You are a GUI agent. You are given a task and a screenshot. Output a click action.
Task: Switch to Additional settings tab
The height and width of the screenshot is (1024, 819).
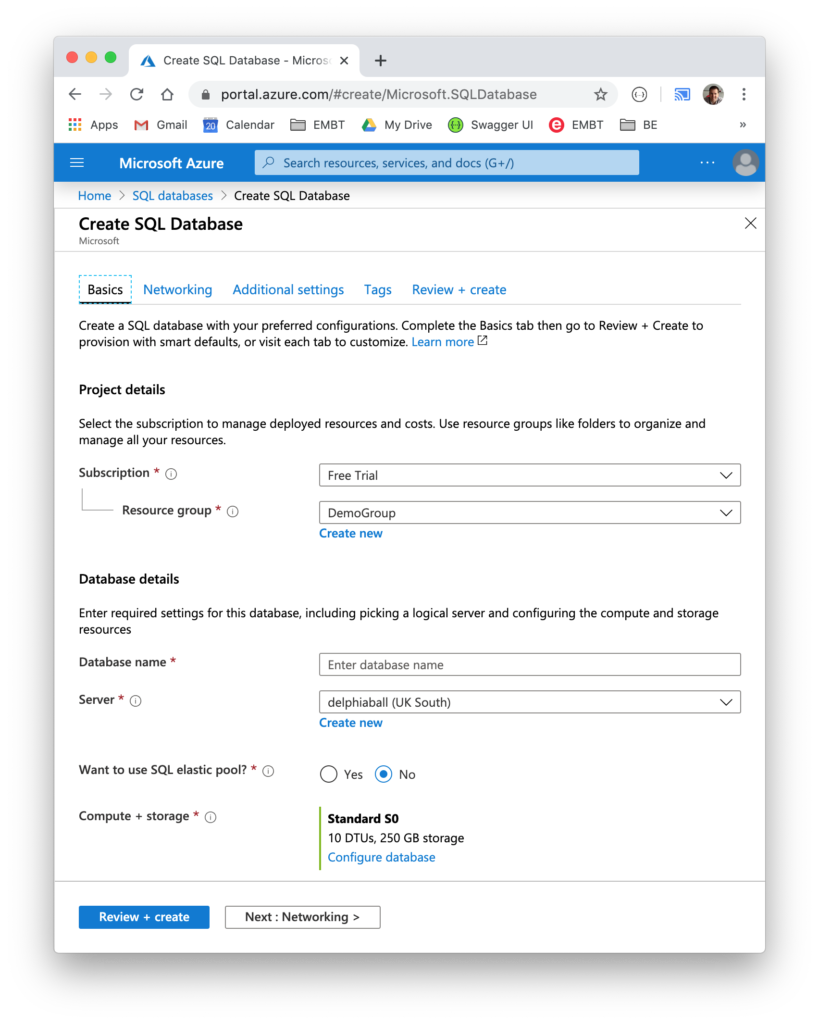coord(288,289)
